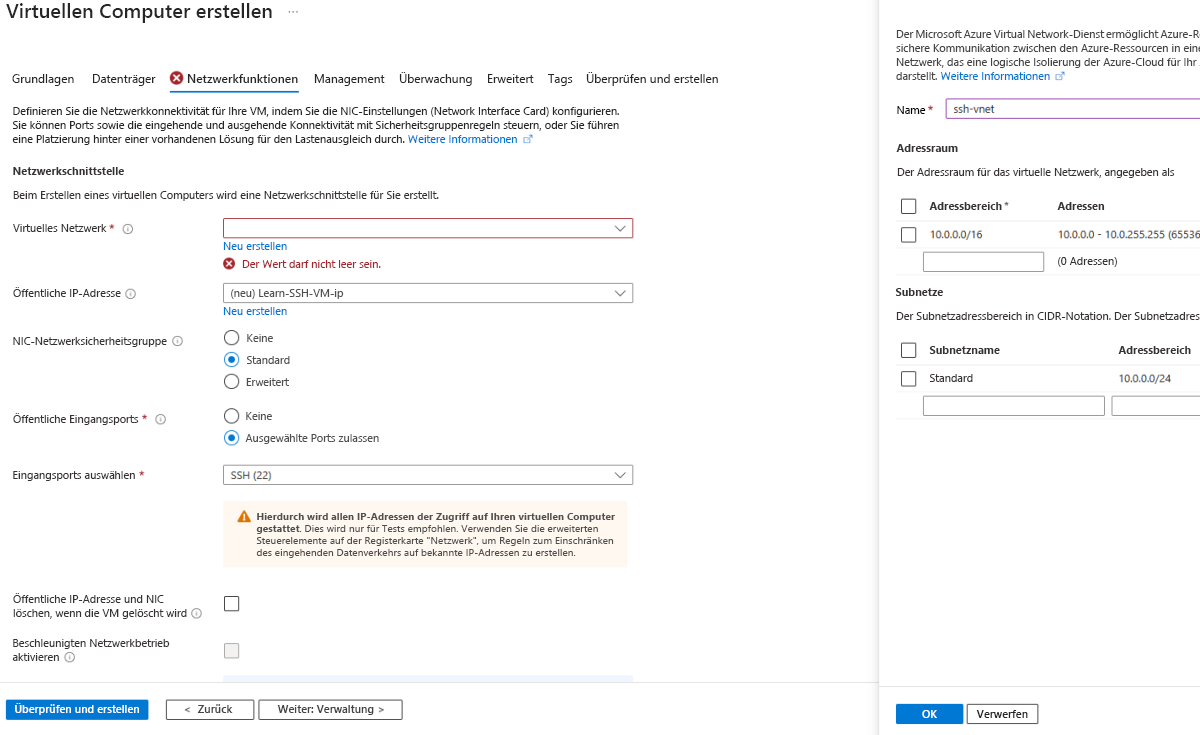The width and height of the screenshot is (1200, 735).
Task: Open the Eingangsports auswählen dropdown showing SSH (22)
Action: [x=427, y=474]
